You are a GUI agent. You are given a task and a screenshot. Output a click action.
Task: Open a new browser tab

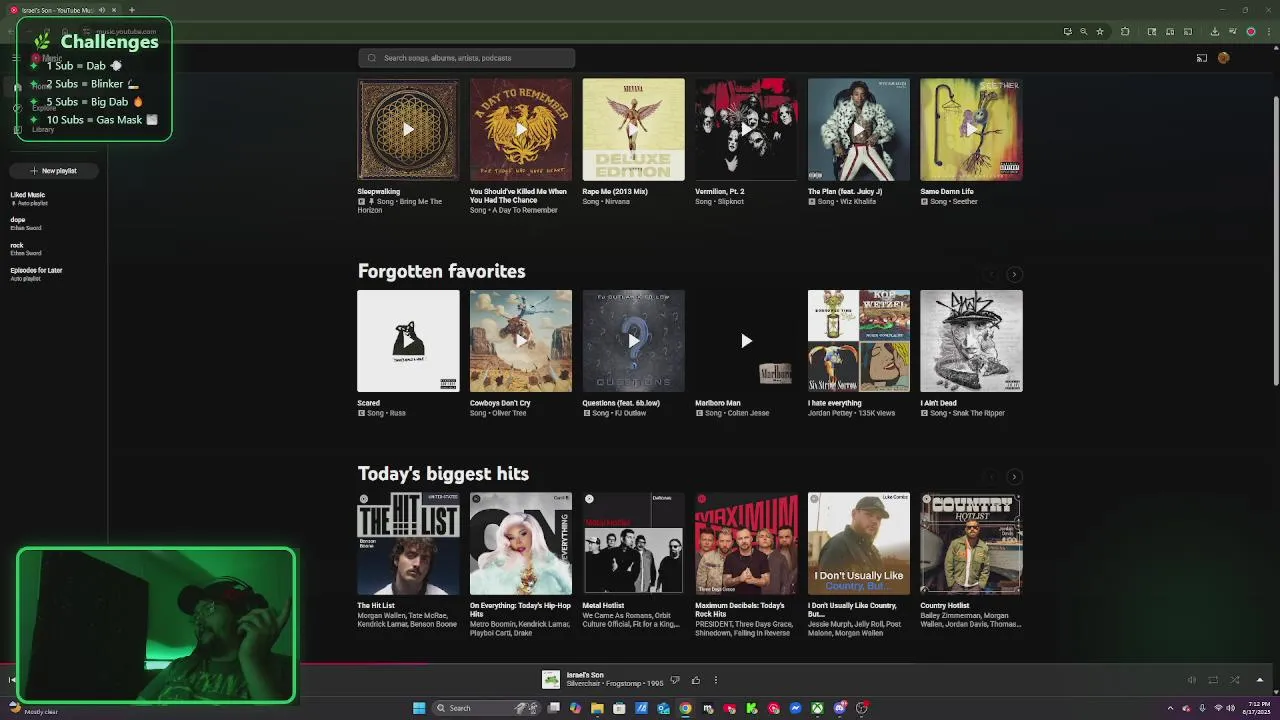131,10
